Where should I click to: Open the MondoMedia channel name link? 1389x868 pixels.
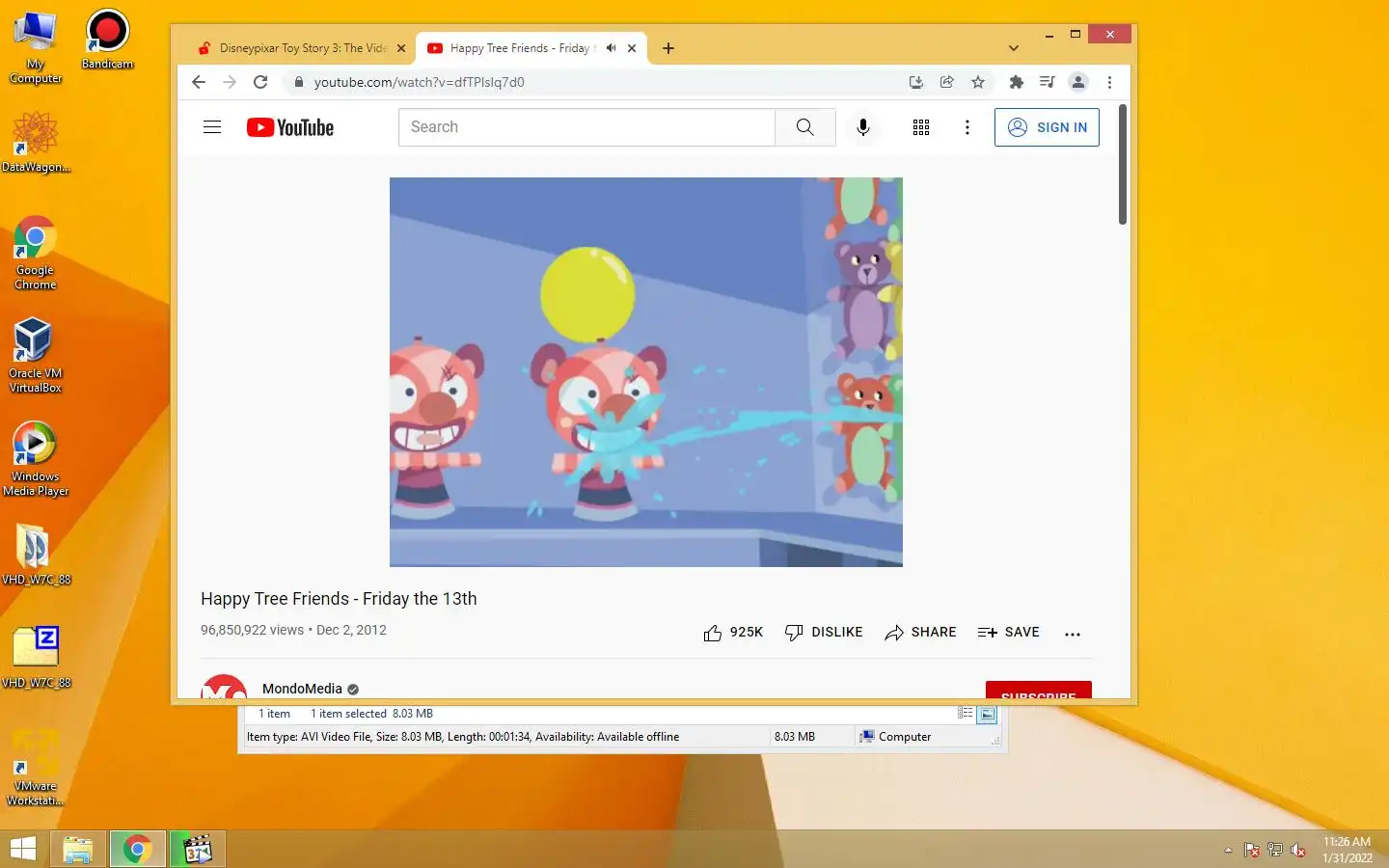(302, 689)
